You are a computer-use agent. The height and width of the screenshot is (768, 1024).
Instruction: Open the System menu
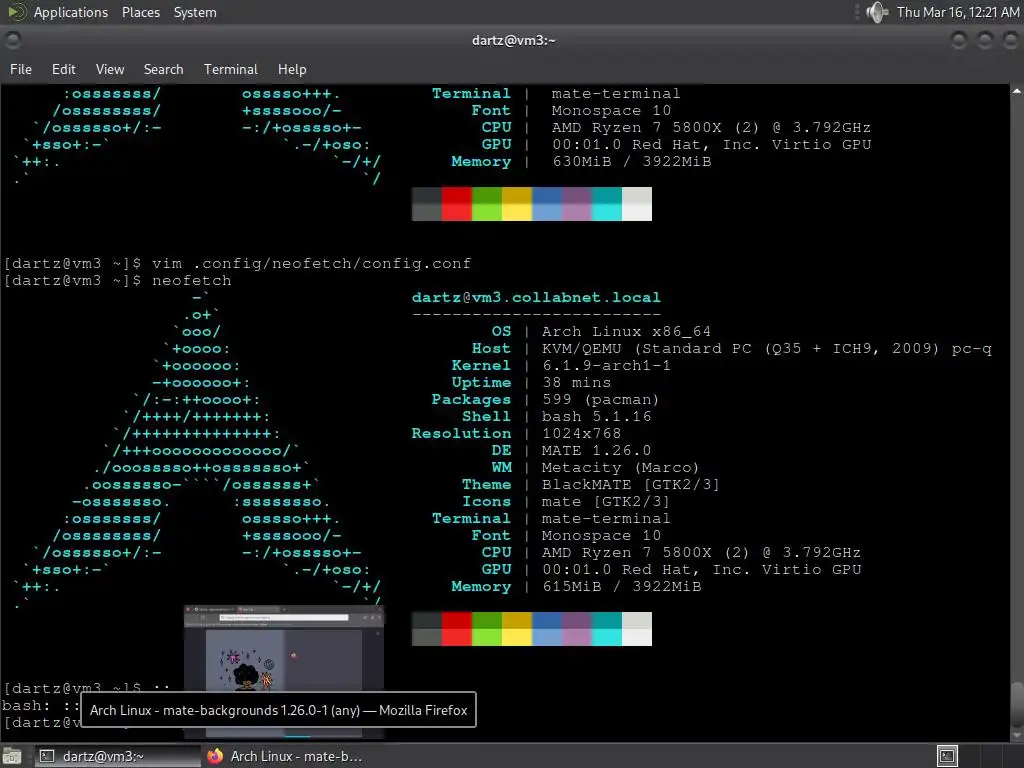(x=195, y=12)
